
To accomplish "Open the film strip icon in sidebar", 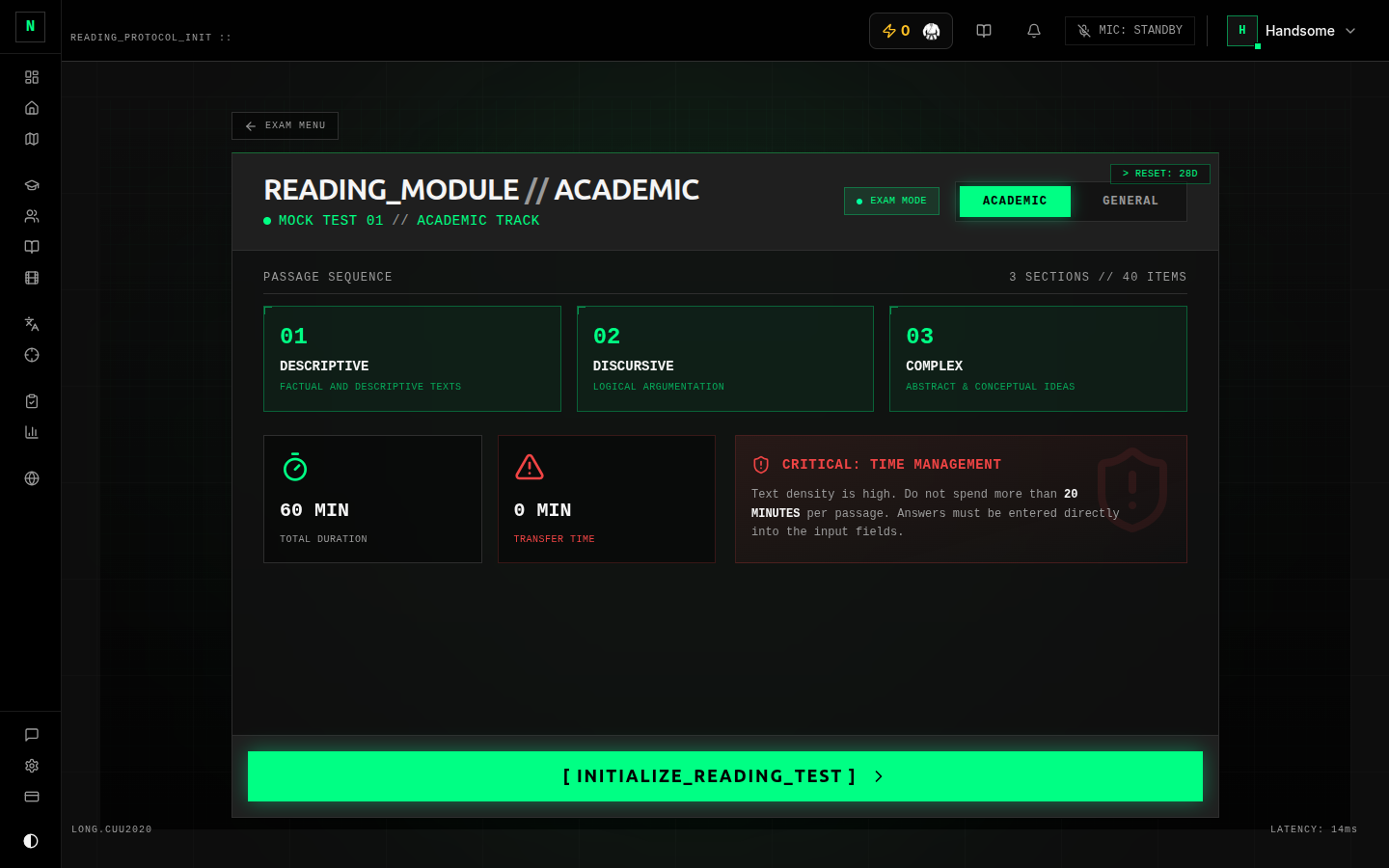I will click(32, 278).
